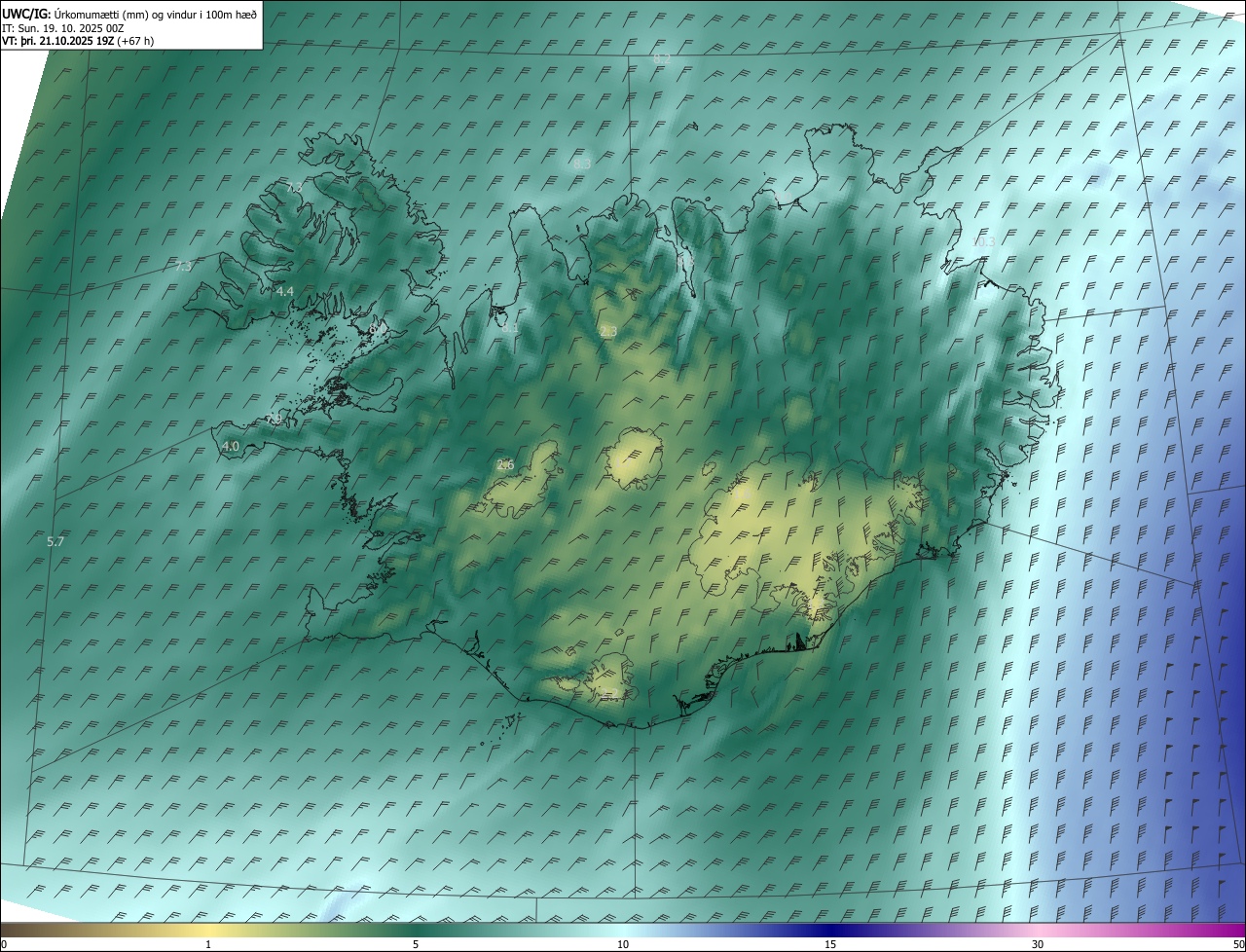Click the (+67 h) forecast offset text
1246x952 pixels.
point(134,41)
